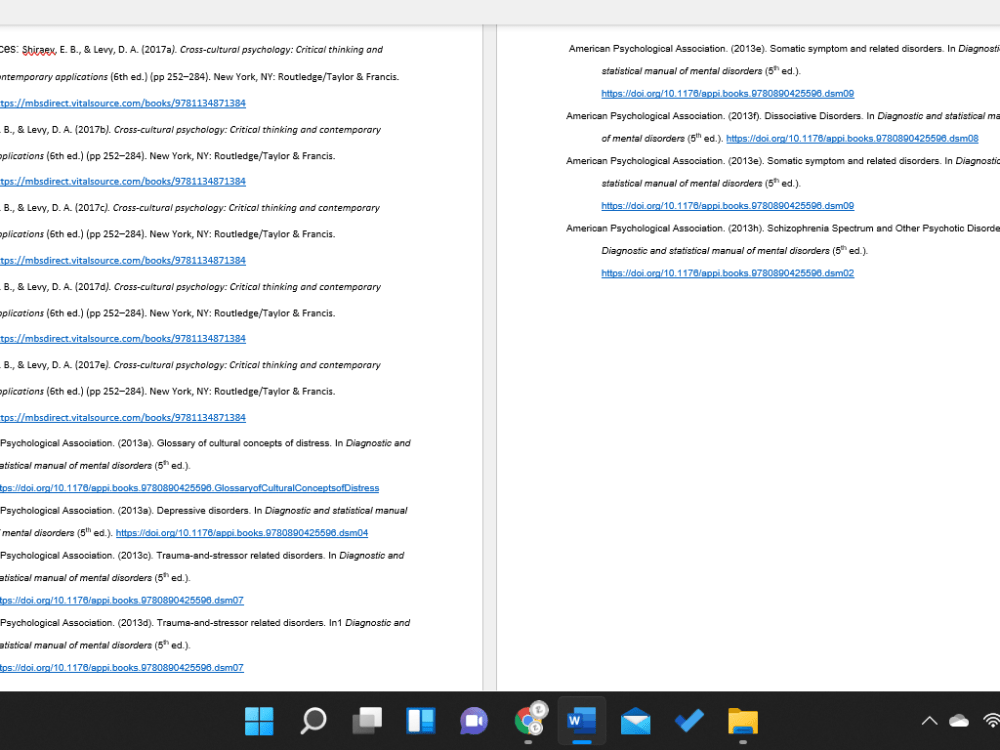
Task: Launch Google Chrome
Action: 528,721
